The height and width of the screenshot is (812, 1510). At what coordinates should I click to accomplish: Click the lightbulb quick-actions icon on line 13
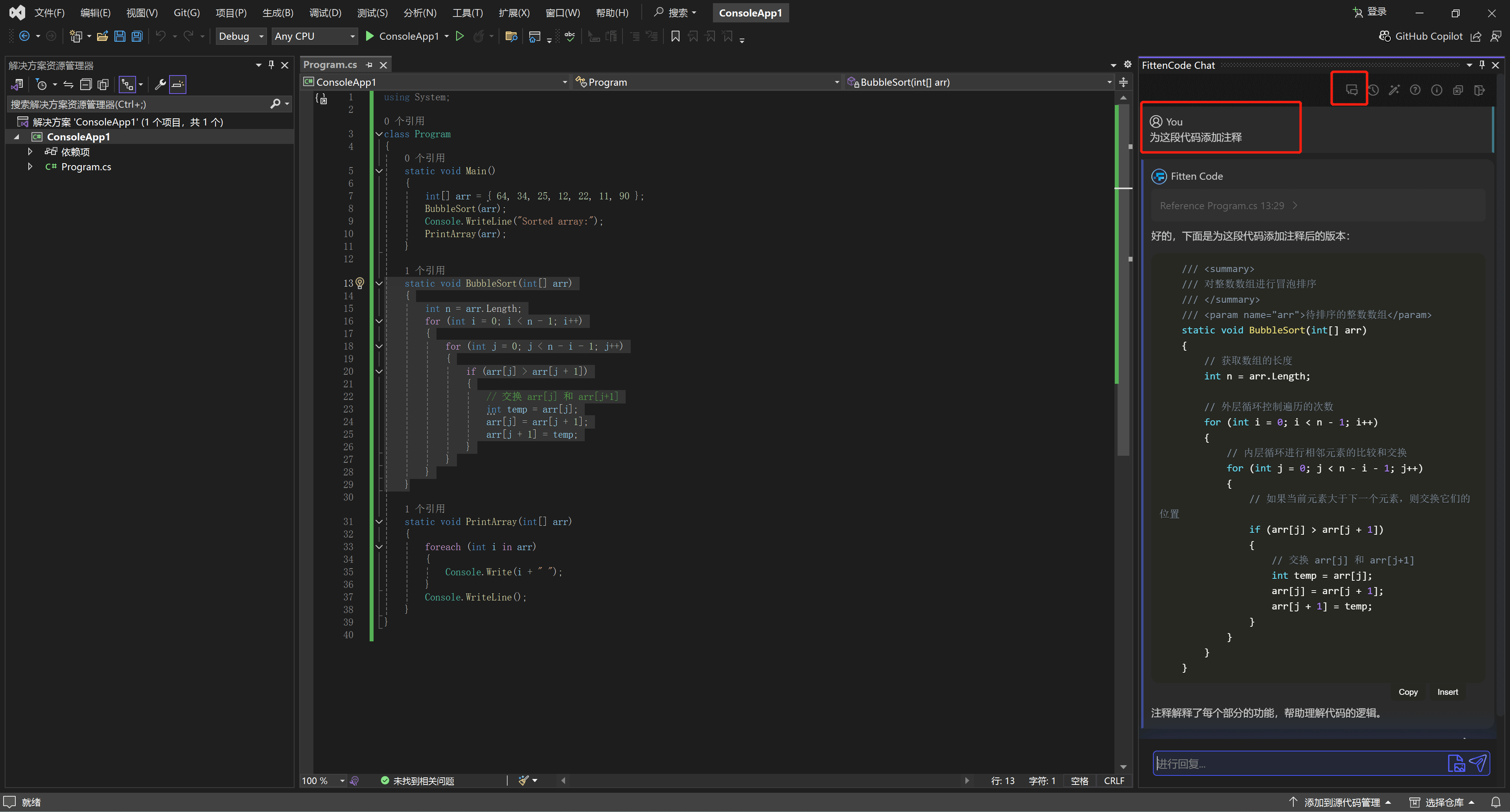coord(360,283)
